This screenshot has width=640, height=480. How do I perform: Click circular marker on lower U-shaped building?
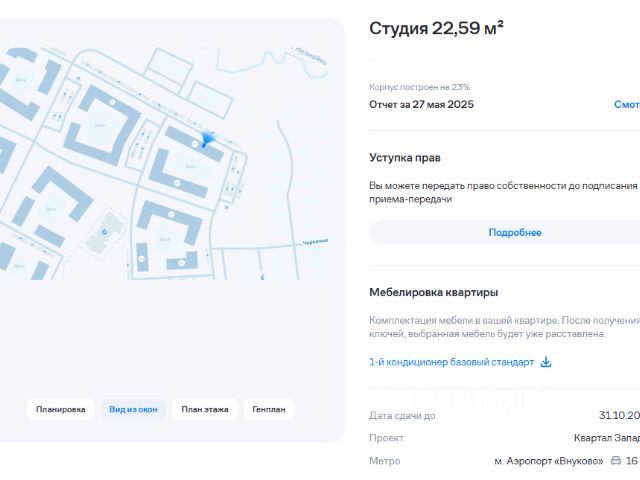[171, 214]
